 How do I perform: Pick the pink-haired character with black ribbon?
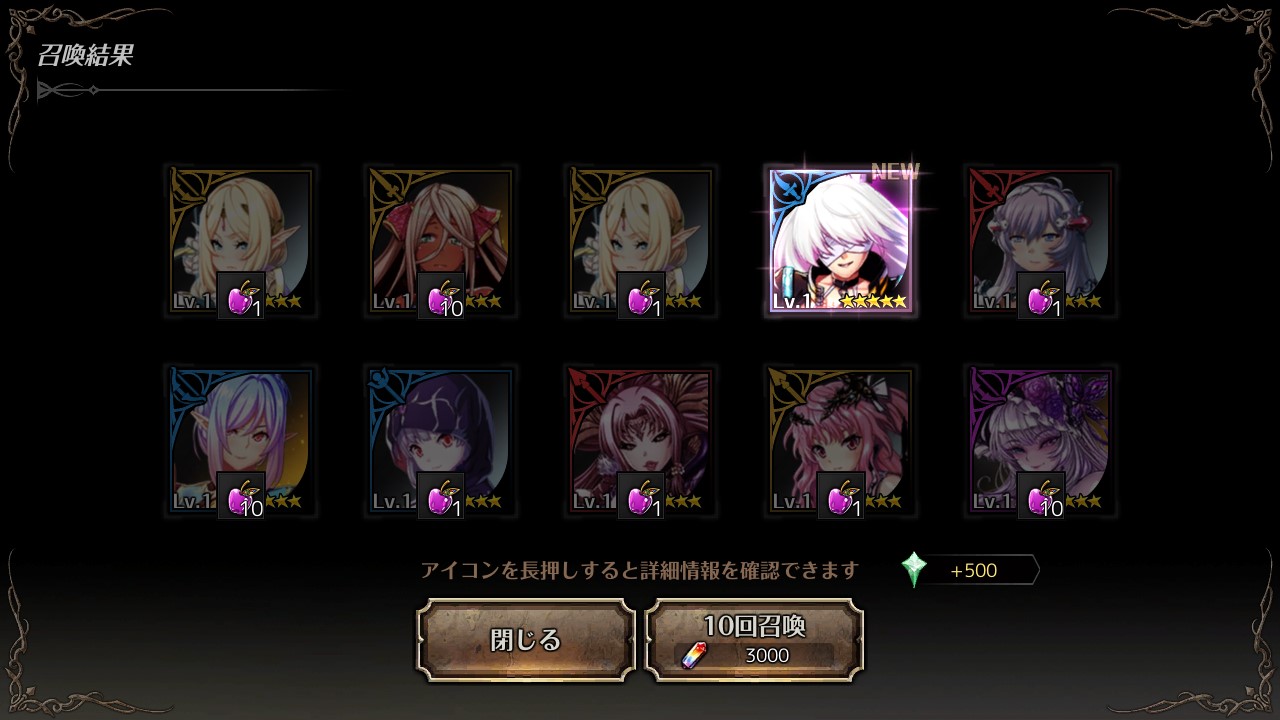click(x=841, y=441)
